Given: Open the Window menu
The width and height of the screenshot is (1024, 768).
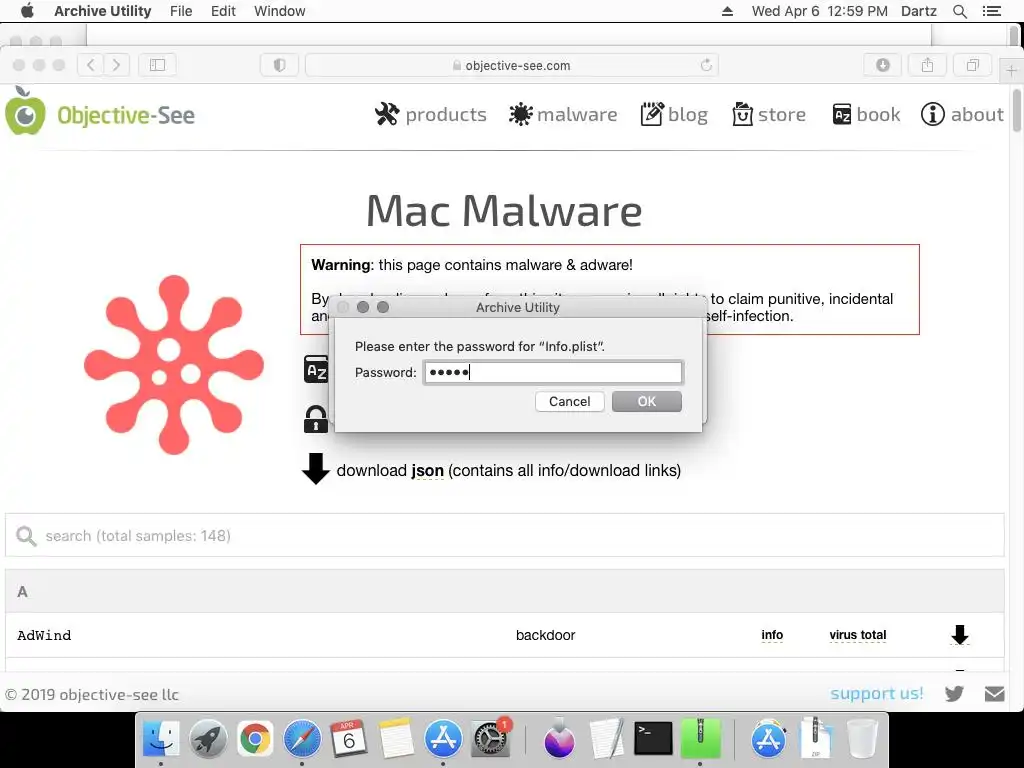Looking at the screenshot, I should (x=280, y=11).
